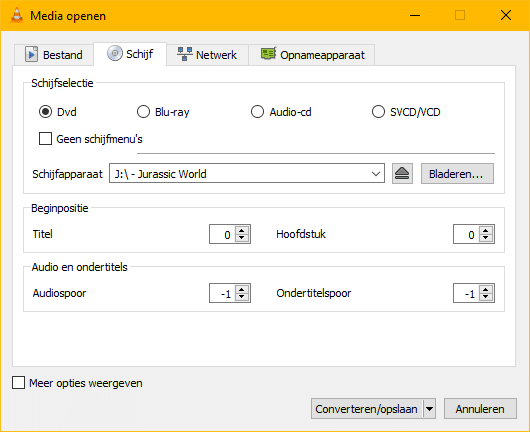Click the disc eject icon button
The height and width of the screenshot is (432, 530).
(x=402, y=174)
